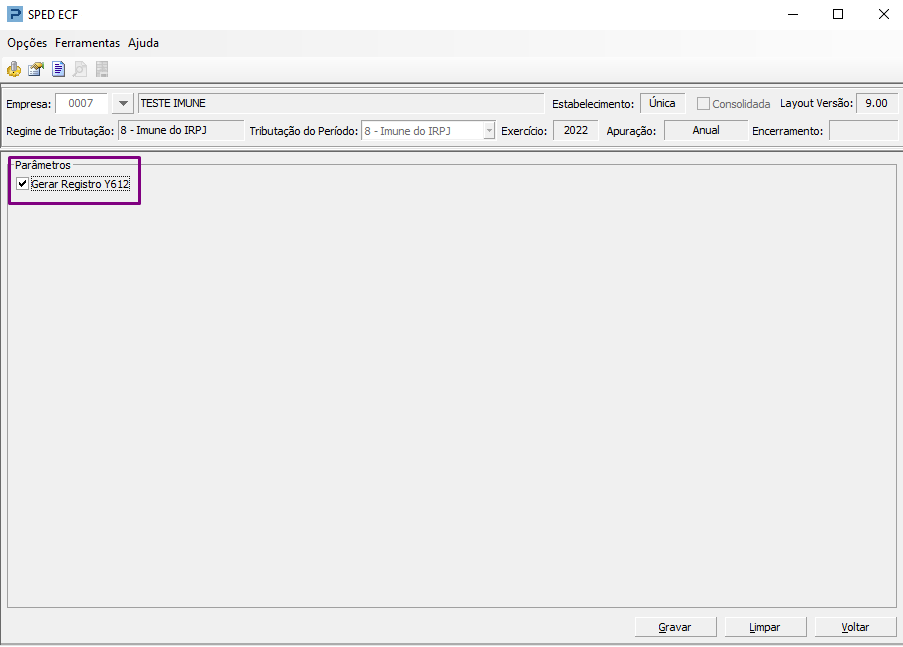
Task: Click the Regime de Tributação field
Action: coord(181,131)
